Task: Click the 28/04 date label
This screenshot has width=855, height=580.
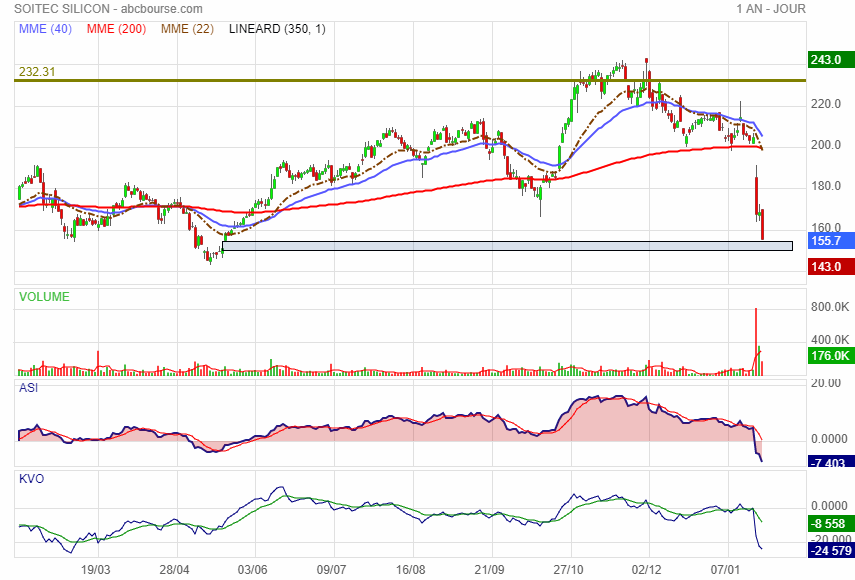Action: click(174, 570)
